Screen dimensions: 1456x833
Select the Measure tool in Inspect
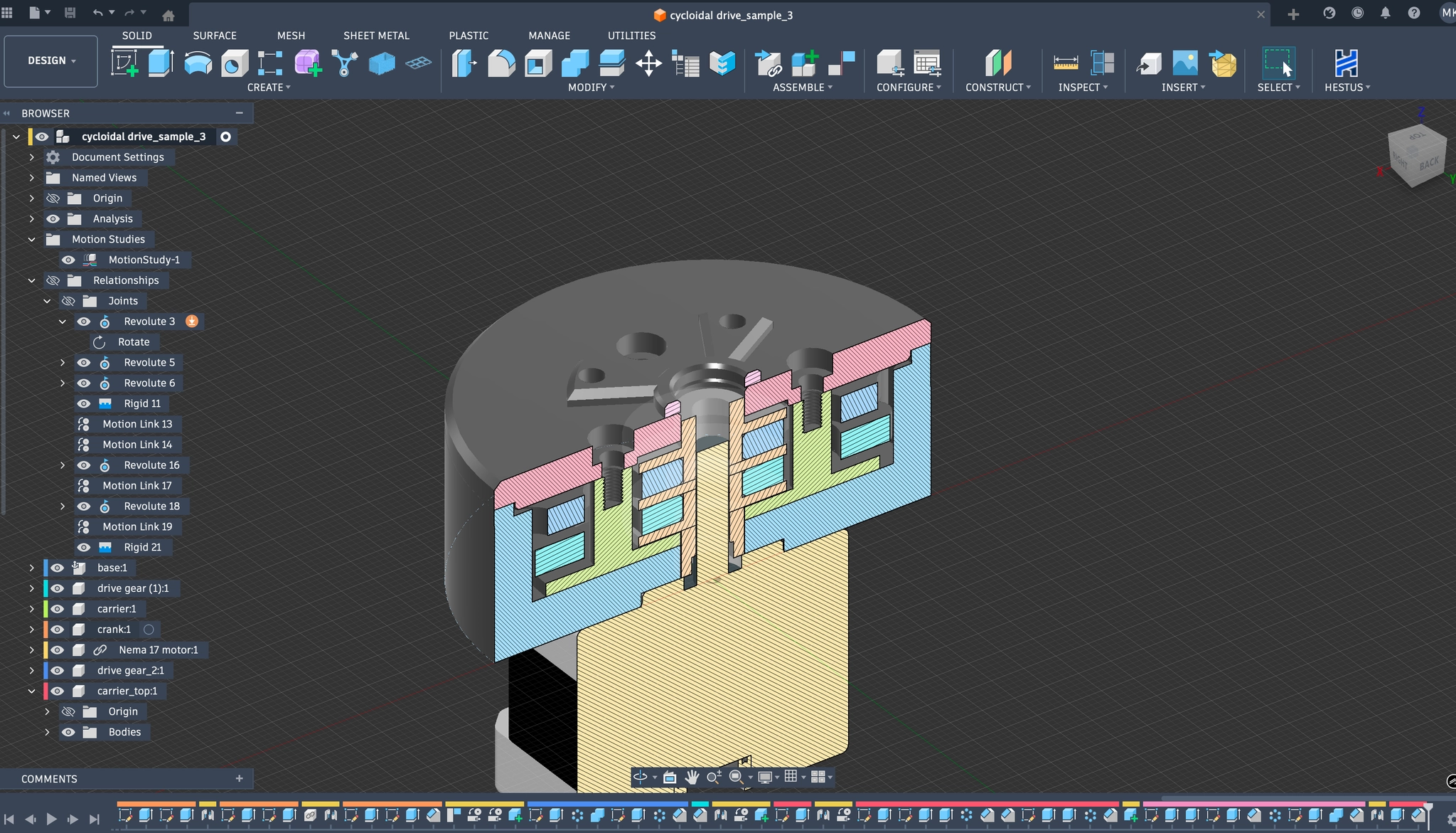click(1065, 63)
